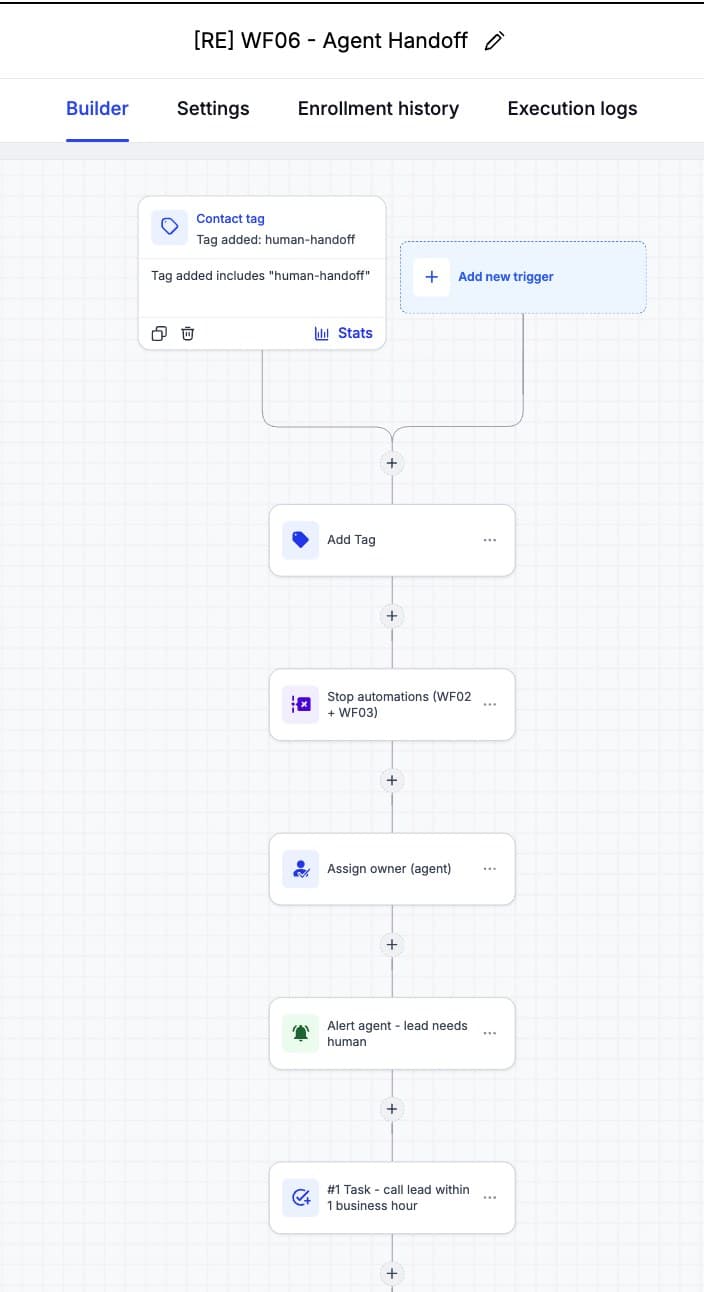704x1292 pixels.
Task: Add a step above Add Tag
Action: coord(392,463)
